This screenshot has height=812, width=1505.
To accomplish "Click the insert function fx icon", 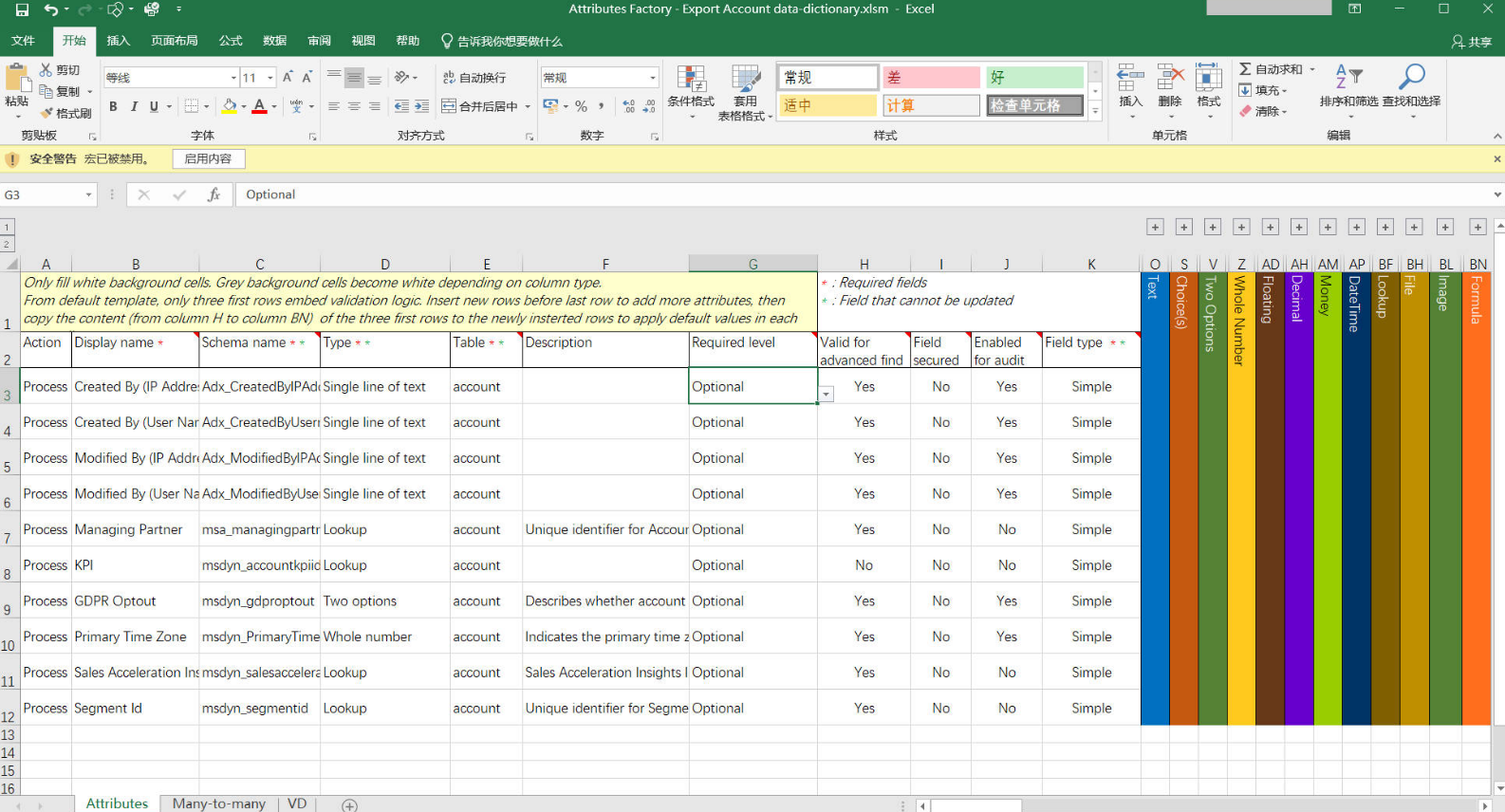I will point(214,194).
